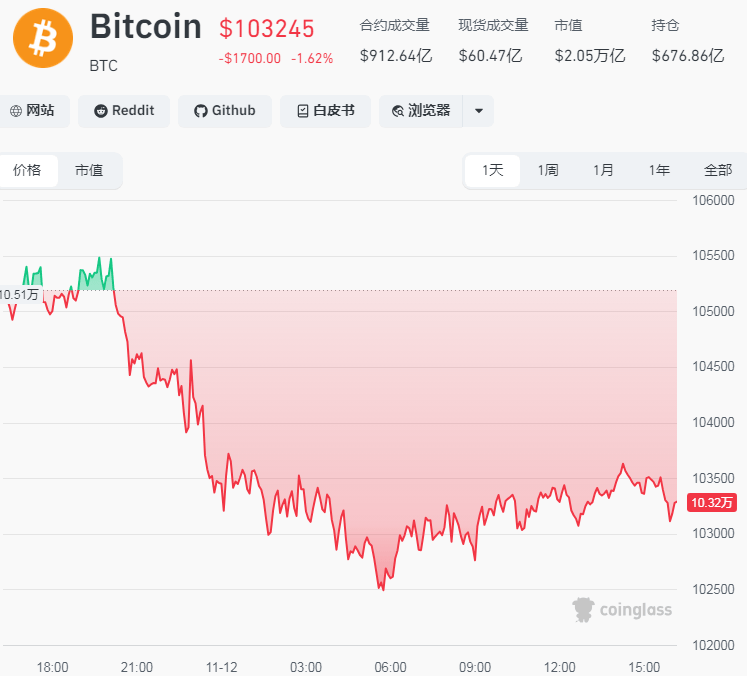Viewport: 747px width, 676px height.
Task: Click the coinglass watermark logo
Action: [x=622, y=609]
